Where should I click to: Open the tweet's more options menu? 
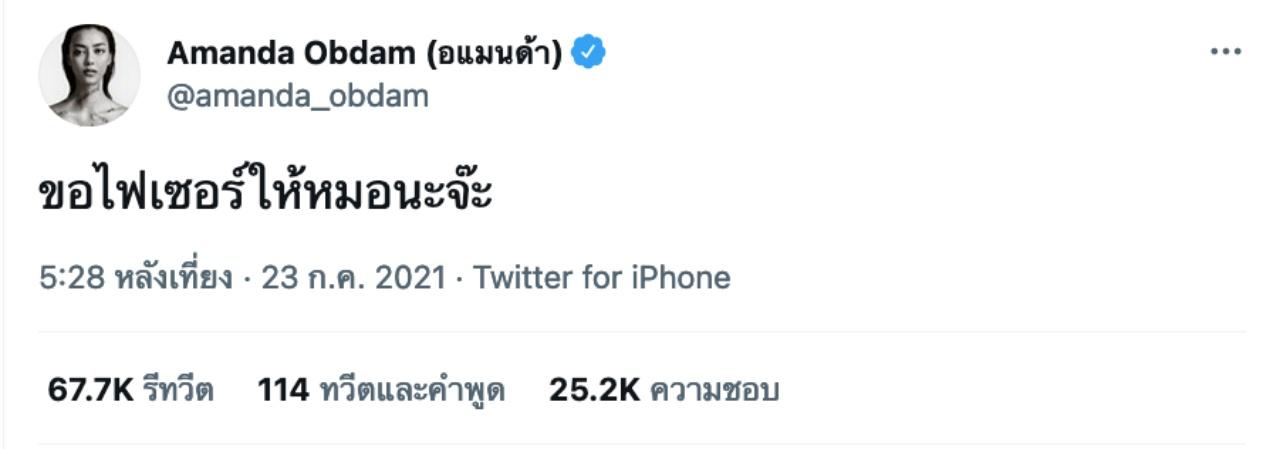(1225, 52)
